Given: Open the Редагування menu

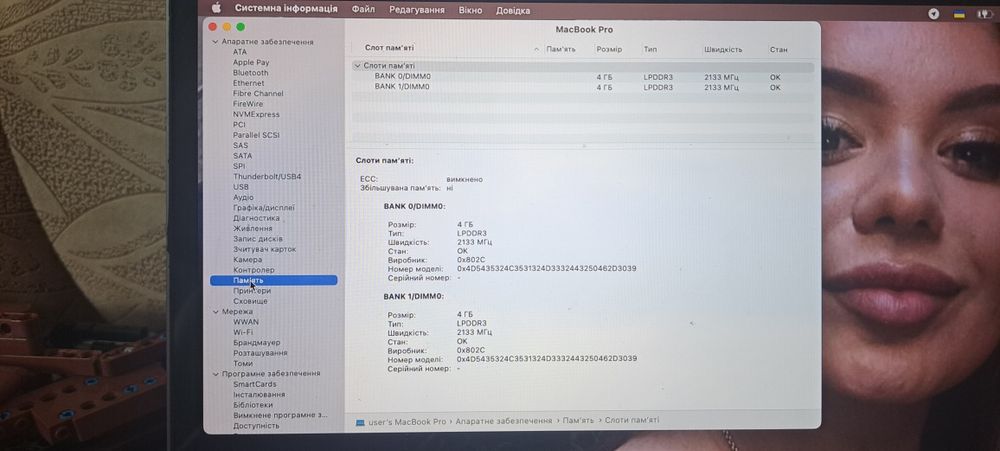Looking at the screenshot, I should point(416,10).
